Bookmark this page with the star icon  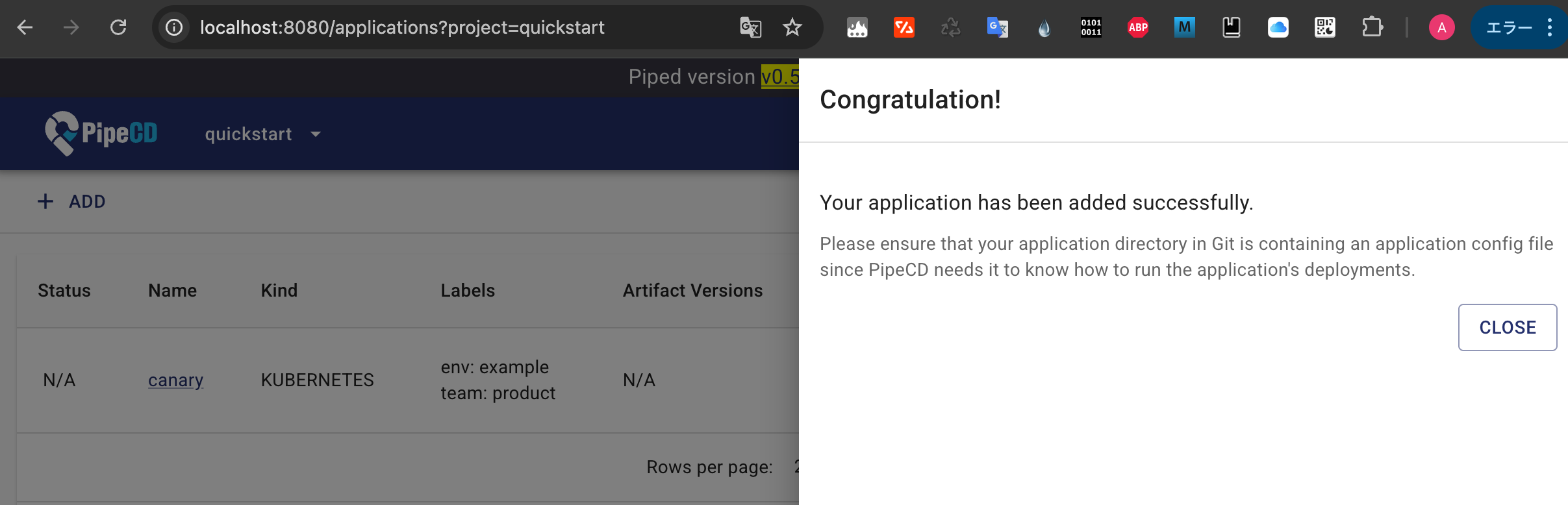[792, 27]
